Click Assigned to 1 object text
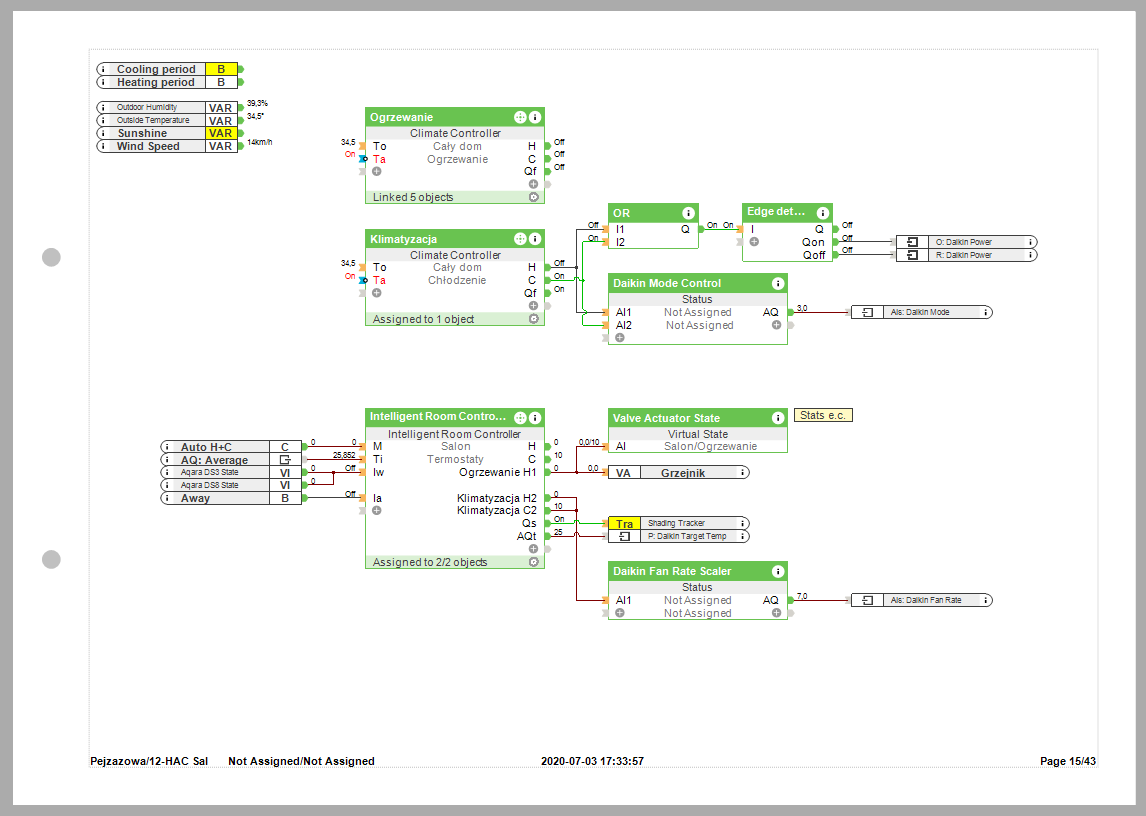Viewport: 1146px width, 816px height. click(x=423, y=320)
